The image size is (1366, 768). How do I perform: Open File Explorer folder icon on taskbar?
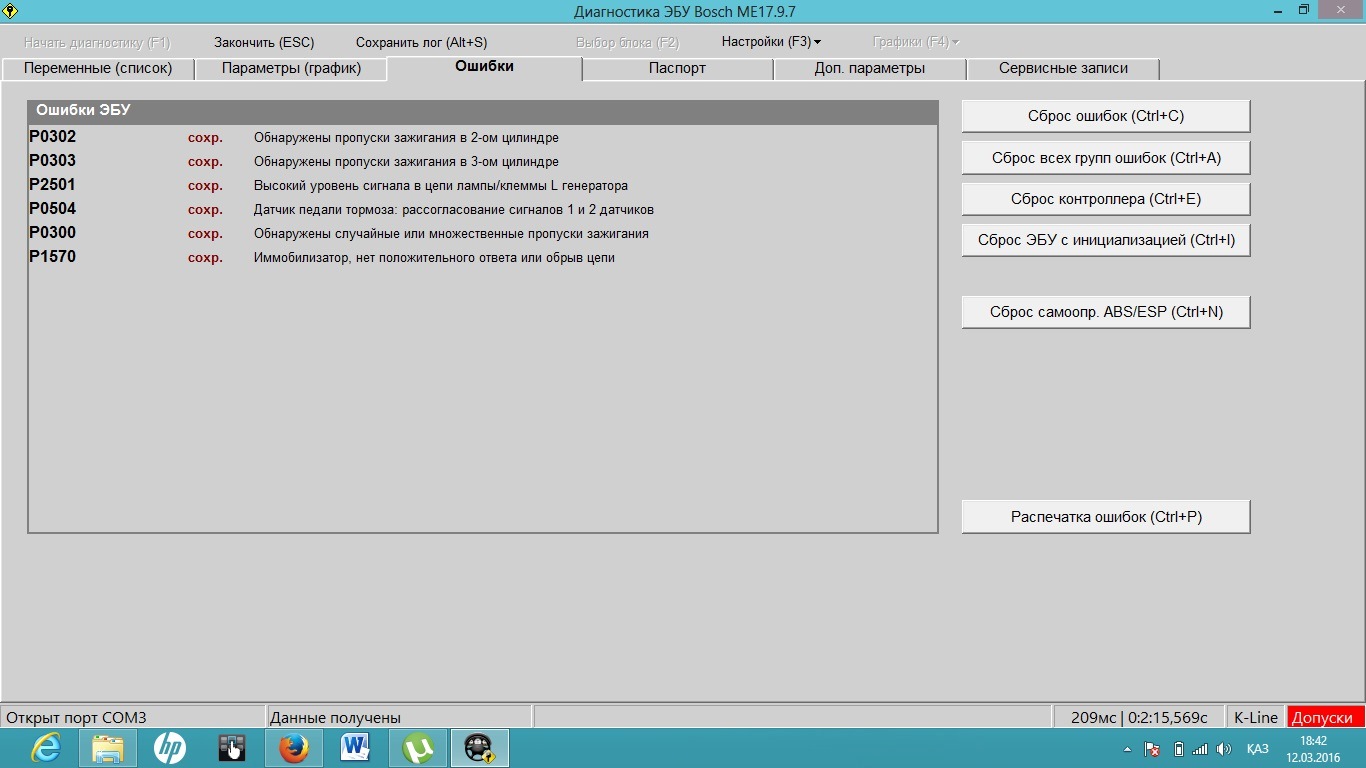point(108,748)
